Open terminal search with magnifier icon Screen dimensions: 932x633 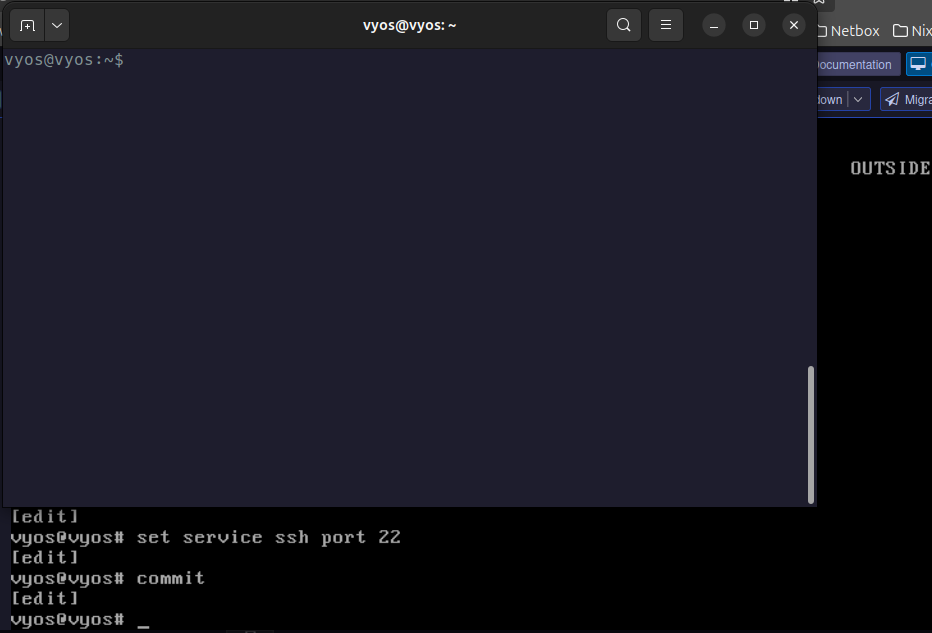(x=623, y=25)
